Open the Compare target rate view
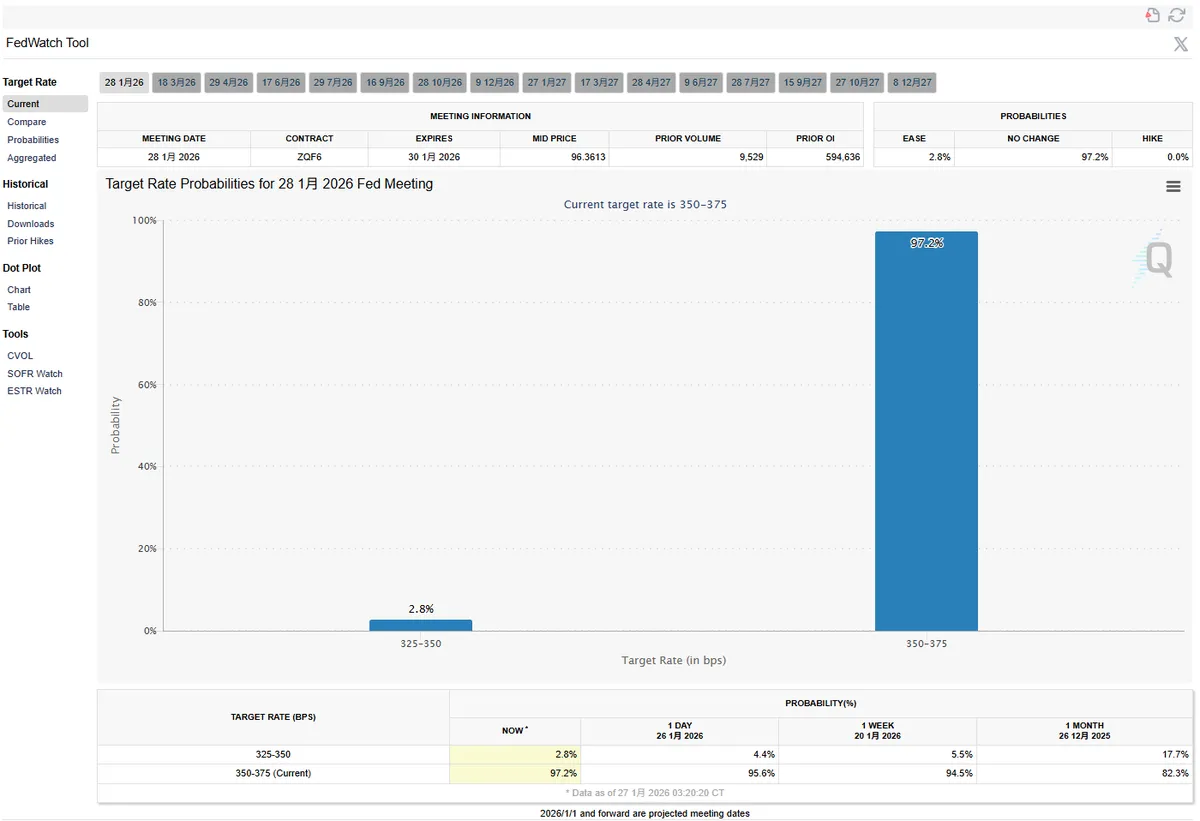 27,122
